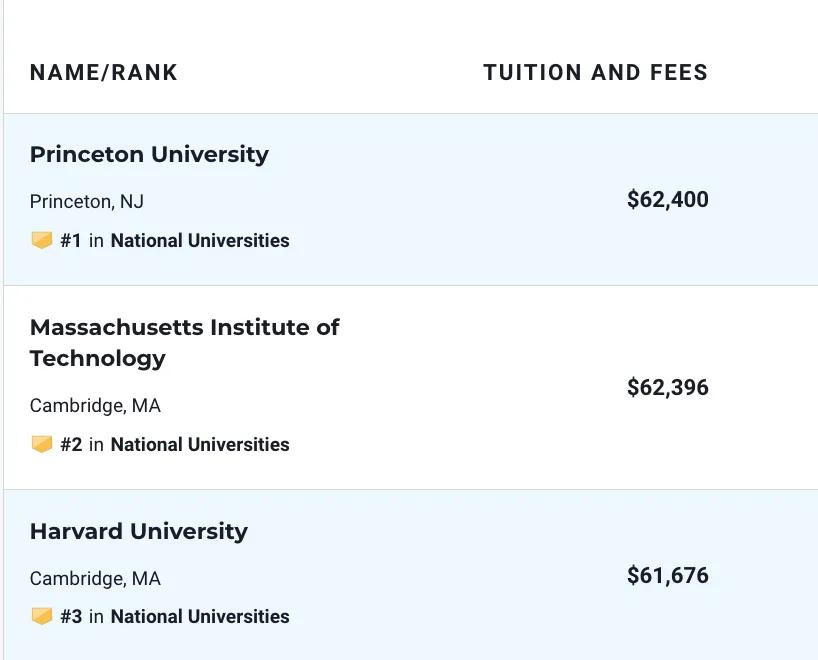Click the #3 rank number for Harvard

point(71,617)
